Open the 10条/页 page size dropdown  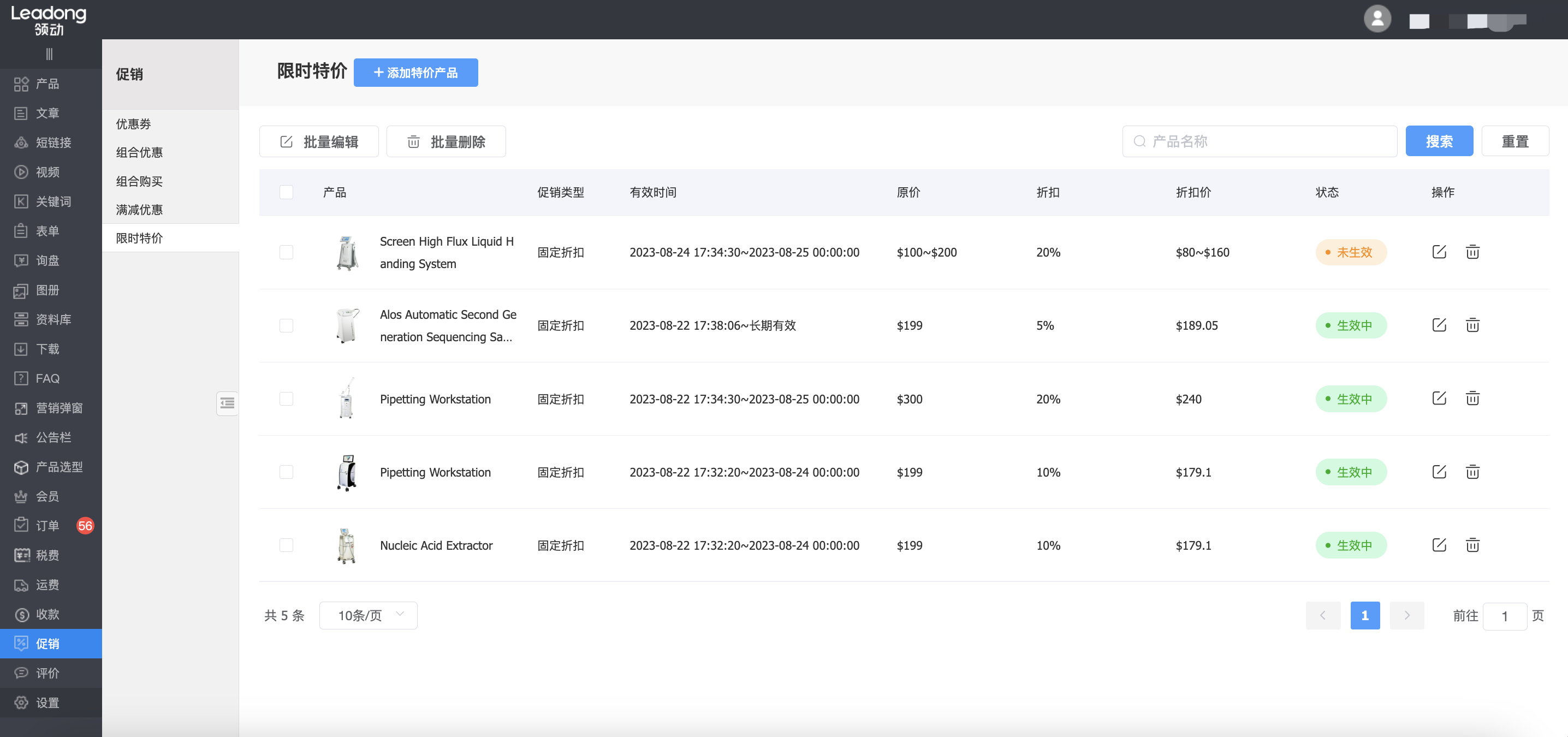(367, 615)
